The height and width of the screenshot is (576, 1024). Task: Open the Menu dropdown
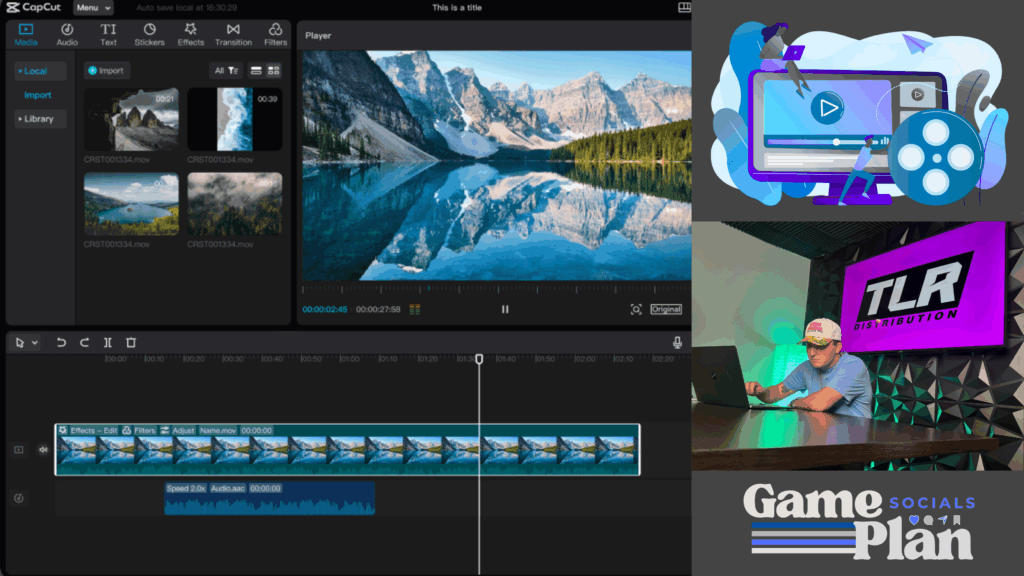click(x=94, y=8)
